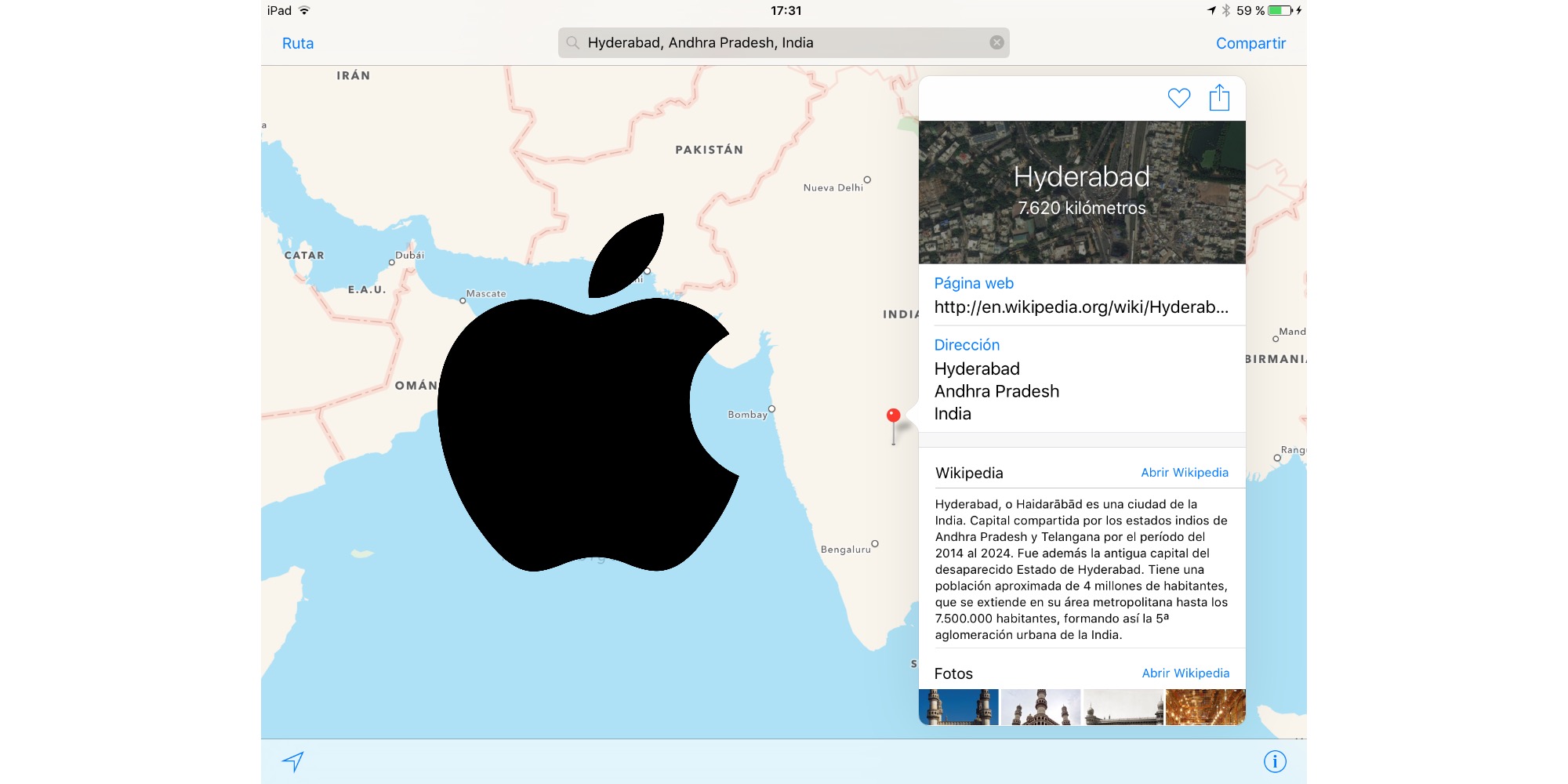This screenshot has height=784, width=1568.
Task: Clear the search field text
Action: click(996, 42)
